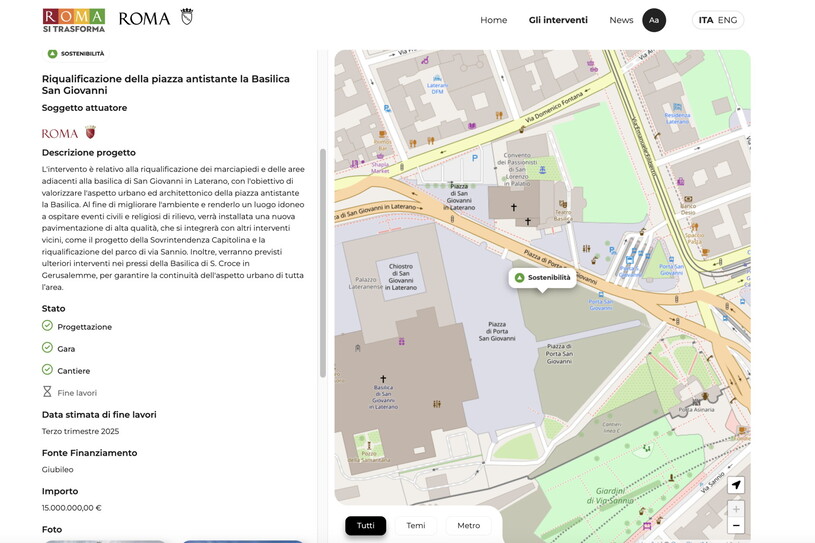Click the Sostenibilità tag above the project title

click(x=76, y=53)
